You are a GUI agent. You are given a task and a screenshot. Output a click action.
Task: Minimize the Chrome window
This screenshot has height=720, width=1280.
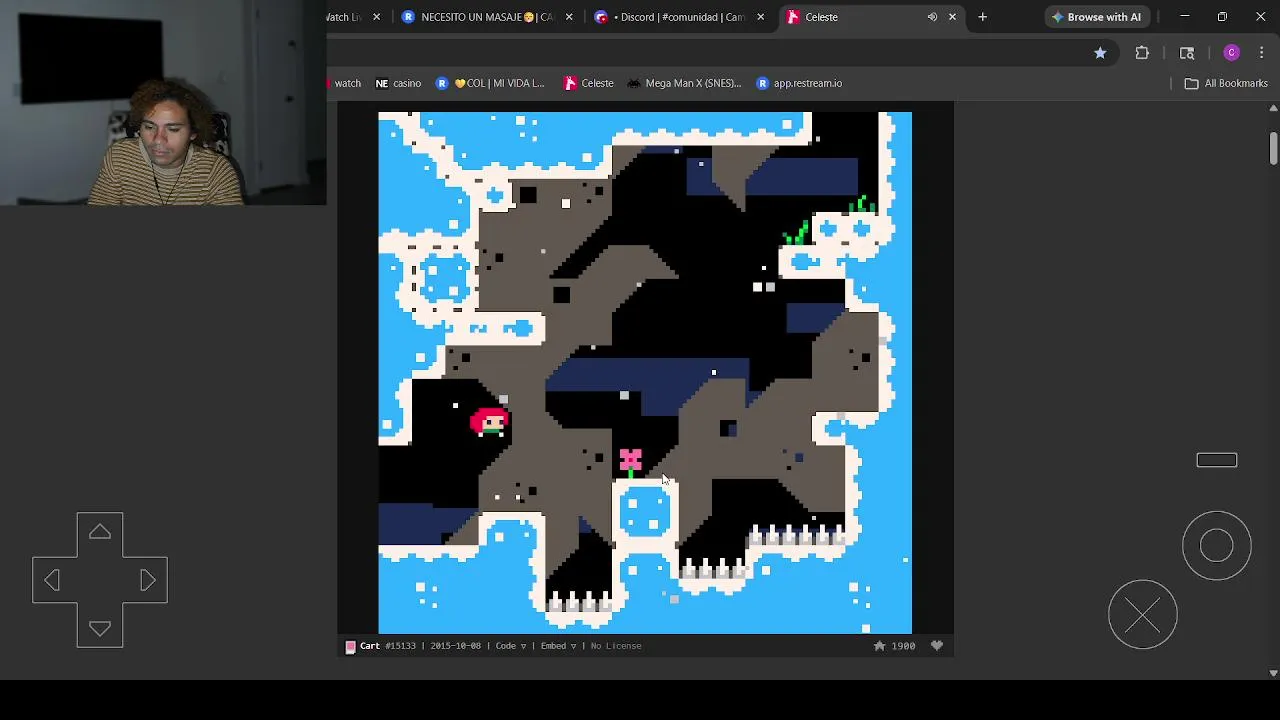(x=1185, y=17)
